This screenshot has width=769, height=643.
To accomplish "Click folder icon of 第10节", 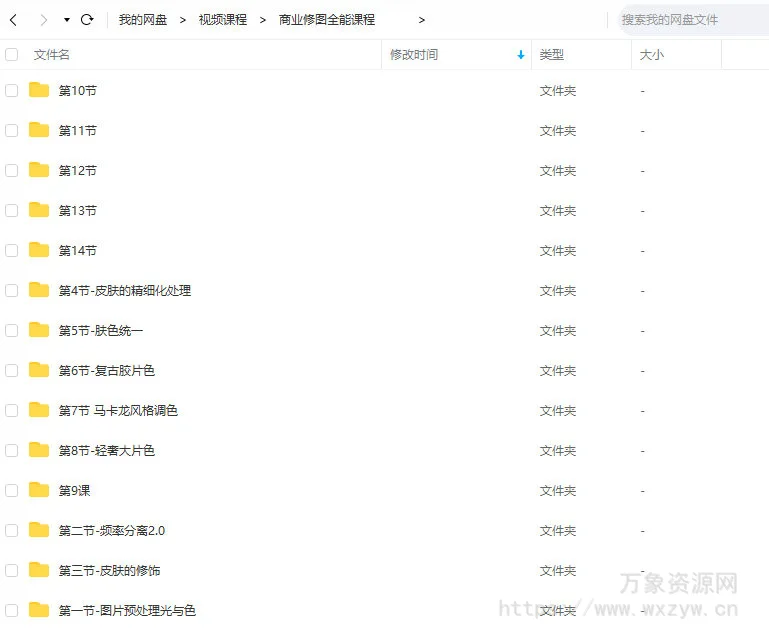I will (x=39, y=90).
